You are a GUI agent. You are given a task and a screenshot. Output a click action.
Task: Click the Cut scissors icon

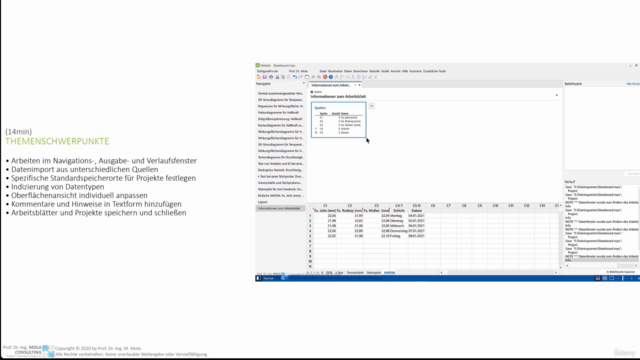click(x=277, y=77)
